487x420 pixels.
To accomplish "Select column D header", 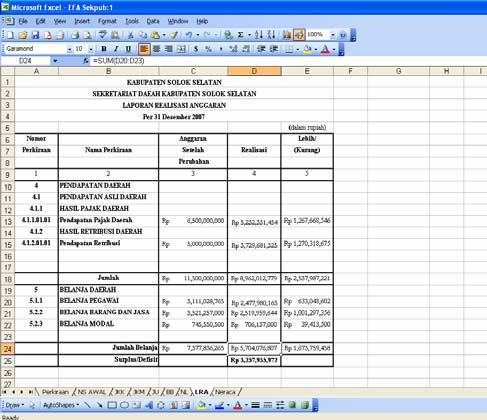I will pyautogui.click(x=254, y=71).
